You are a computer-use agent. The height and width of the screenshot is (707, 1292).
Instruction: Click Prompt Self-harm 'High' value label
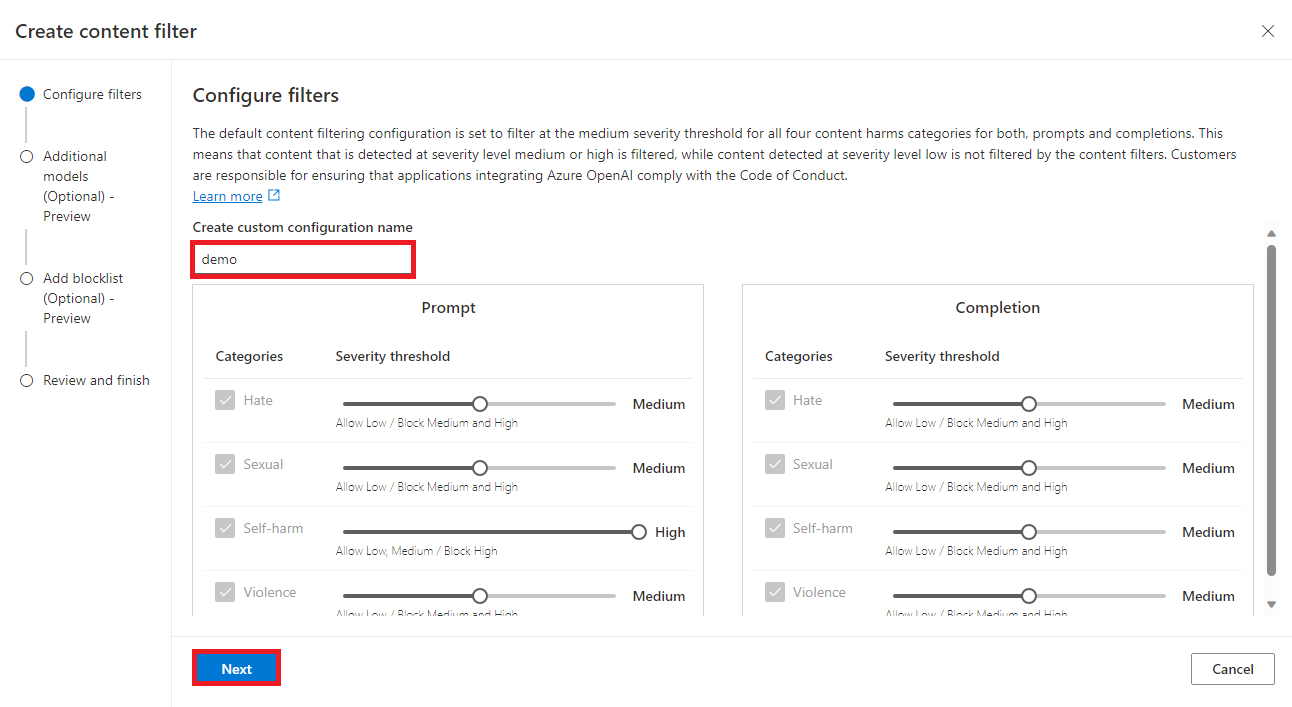670,532
